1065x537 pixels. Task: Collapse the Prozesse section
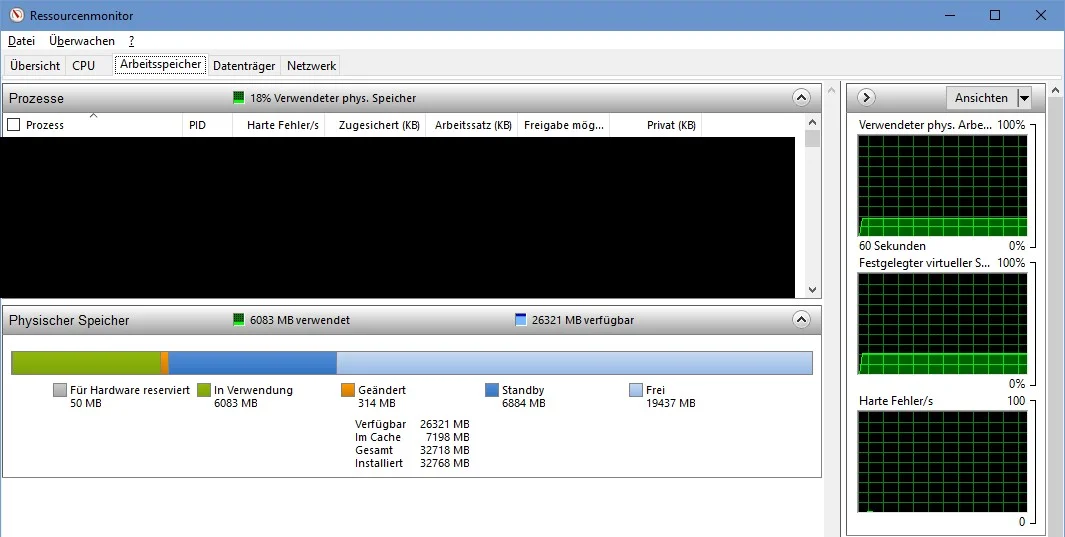click(x=801, y=98)
